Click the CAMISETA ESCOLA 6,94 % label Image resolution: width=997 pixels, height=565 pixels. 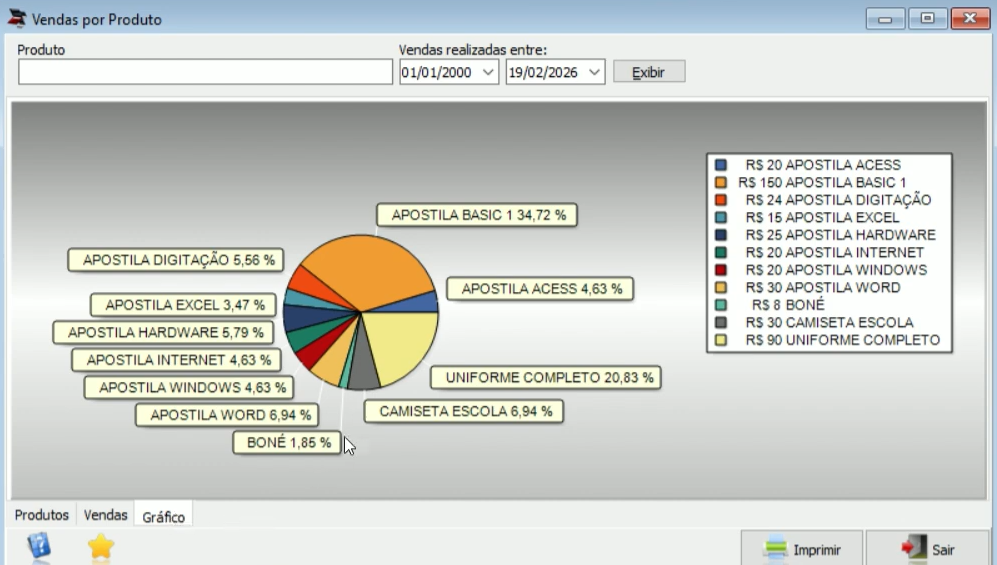pyautogui.click(x=464, y=411)
